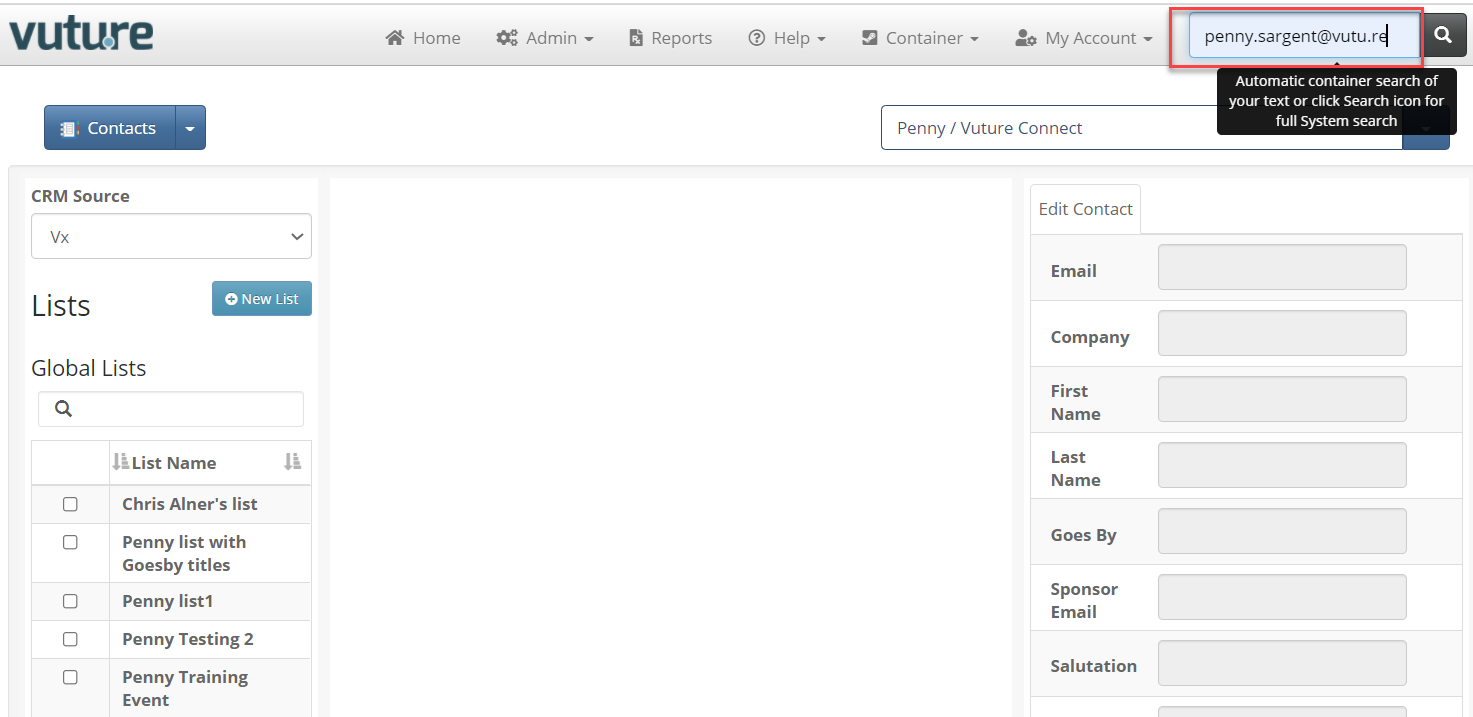Open the Help menu
The height and width of the screenshot is (717, 1473).
[787, 38]
